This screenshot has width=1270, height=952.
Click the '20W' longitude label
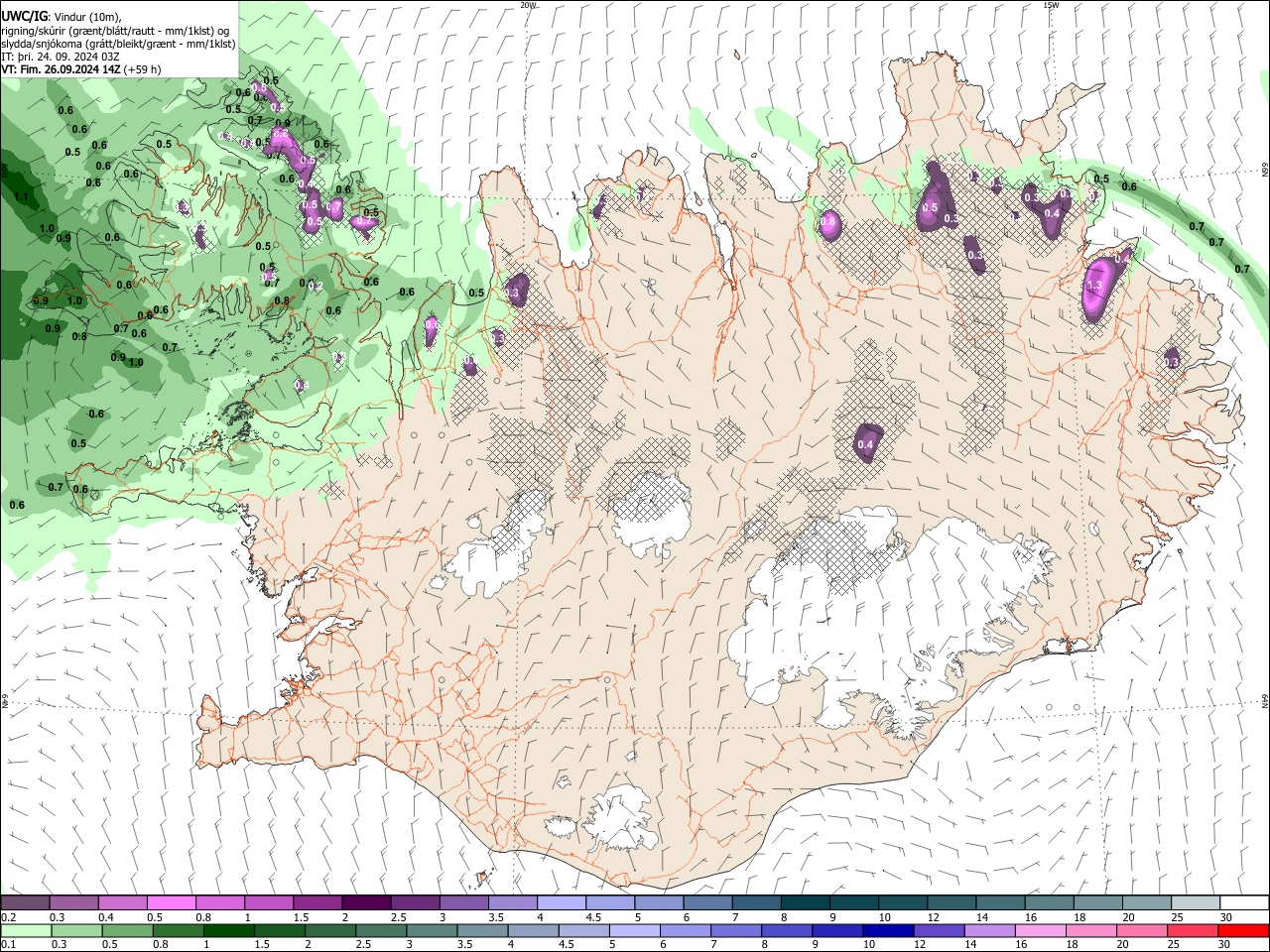pyautogui.click(x=529, y=5)
